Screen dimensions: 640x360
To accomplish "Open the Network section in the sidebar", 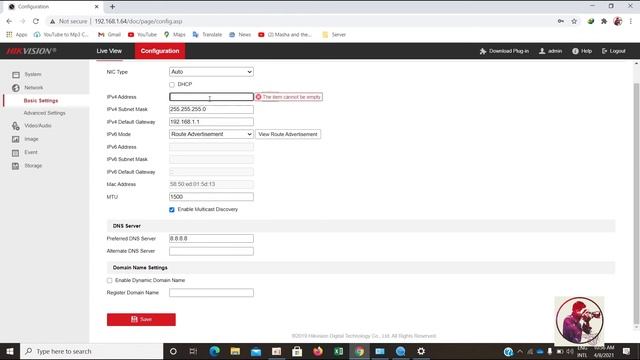I will (33, 87).
